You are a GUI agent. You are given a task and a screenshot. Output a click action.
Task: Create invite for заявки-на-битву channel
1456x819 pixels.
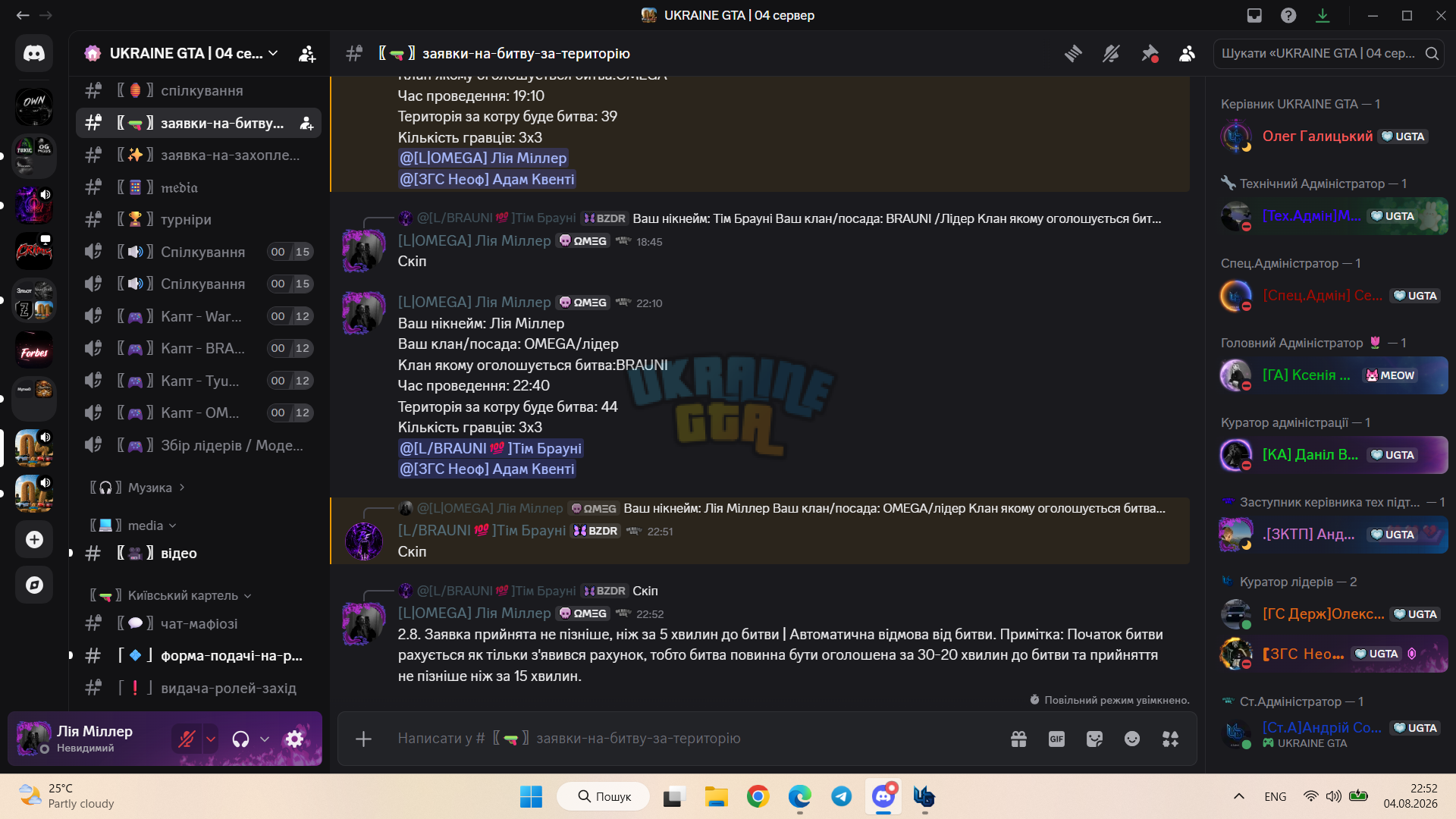[306, 123]
